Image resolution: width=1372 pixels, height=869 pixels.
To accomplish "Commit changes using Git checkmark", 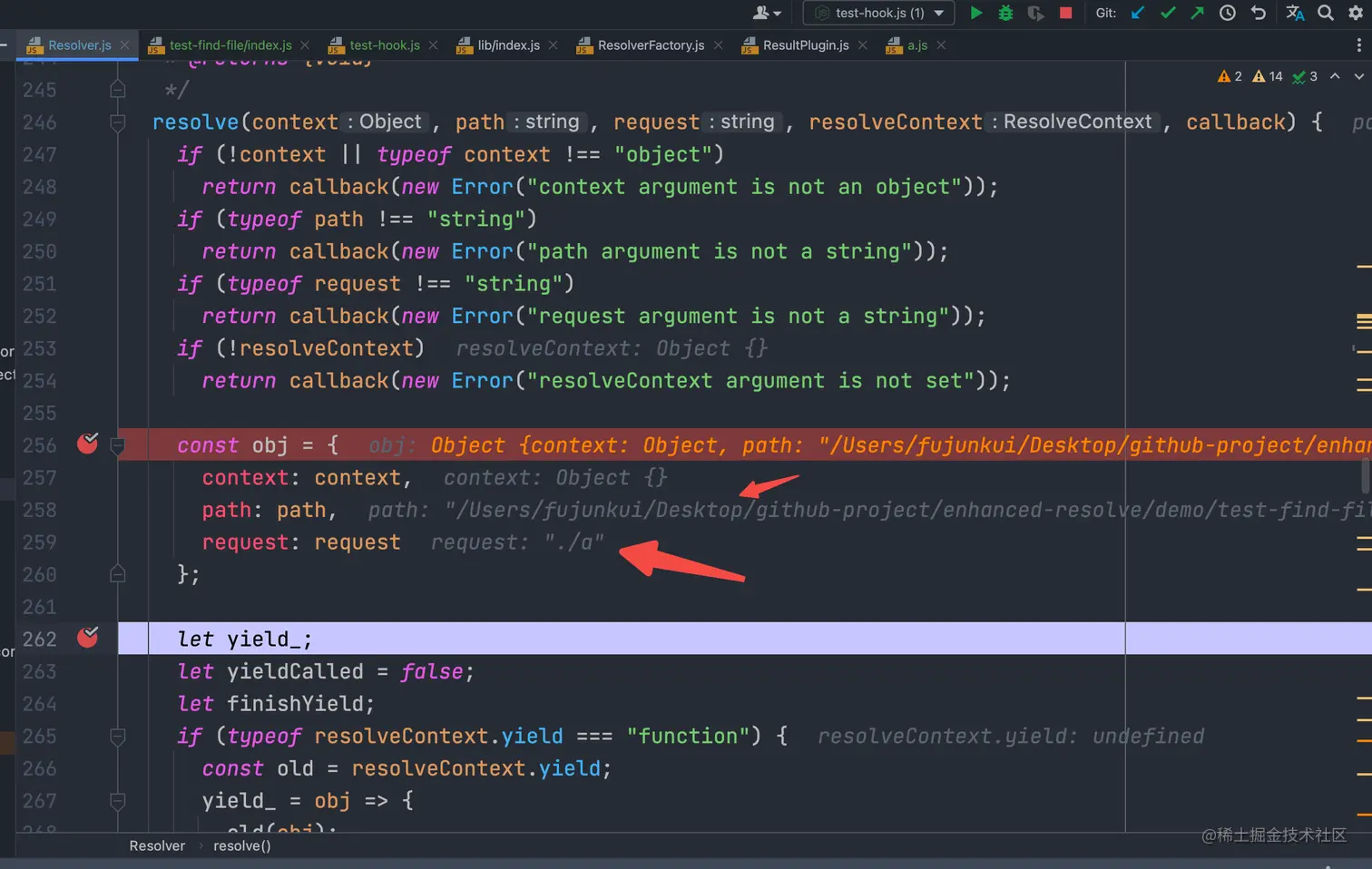I will point(1168,13).
